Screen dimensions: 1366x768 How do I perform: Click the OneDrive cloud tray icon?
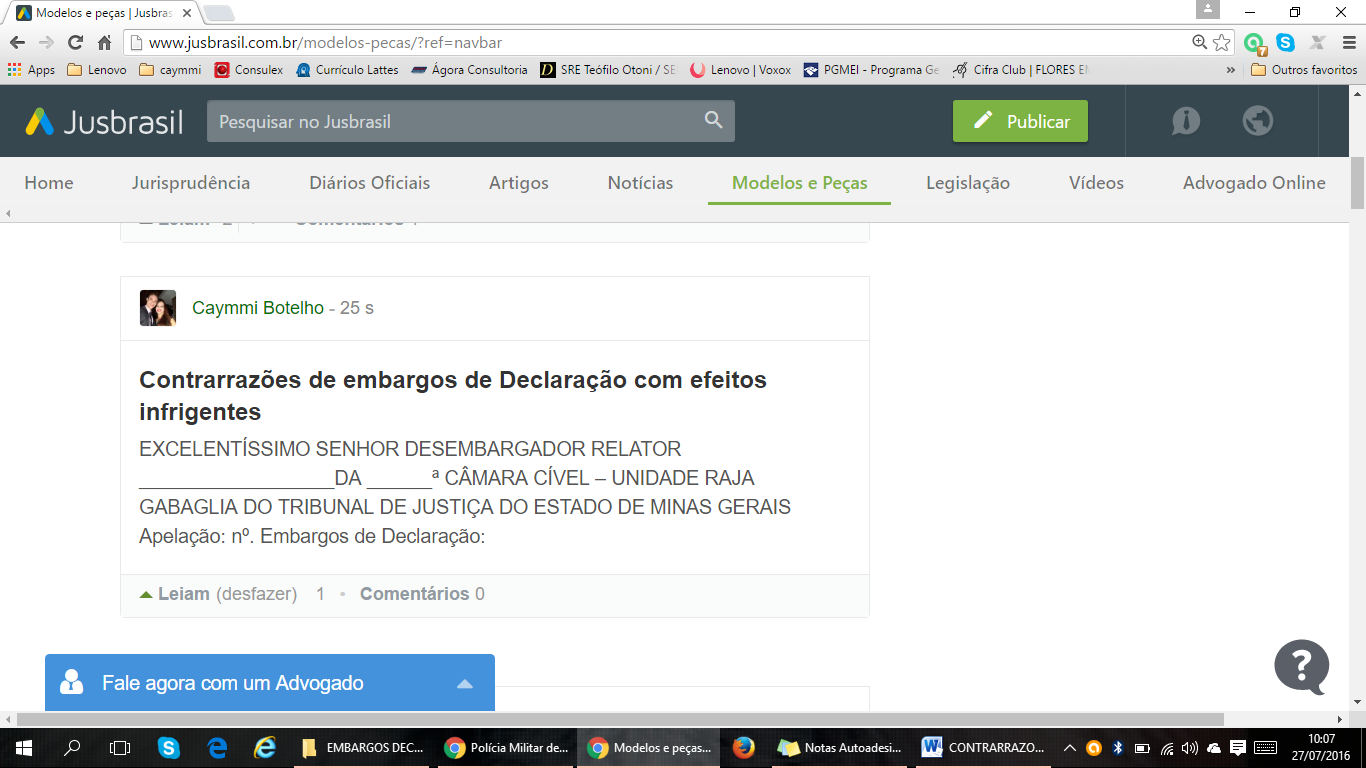(x=1214, y=748)
